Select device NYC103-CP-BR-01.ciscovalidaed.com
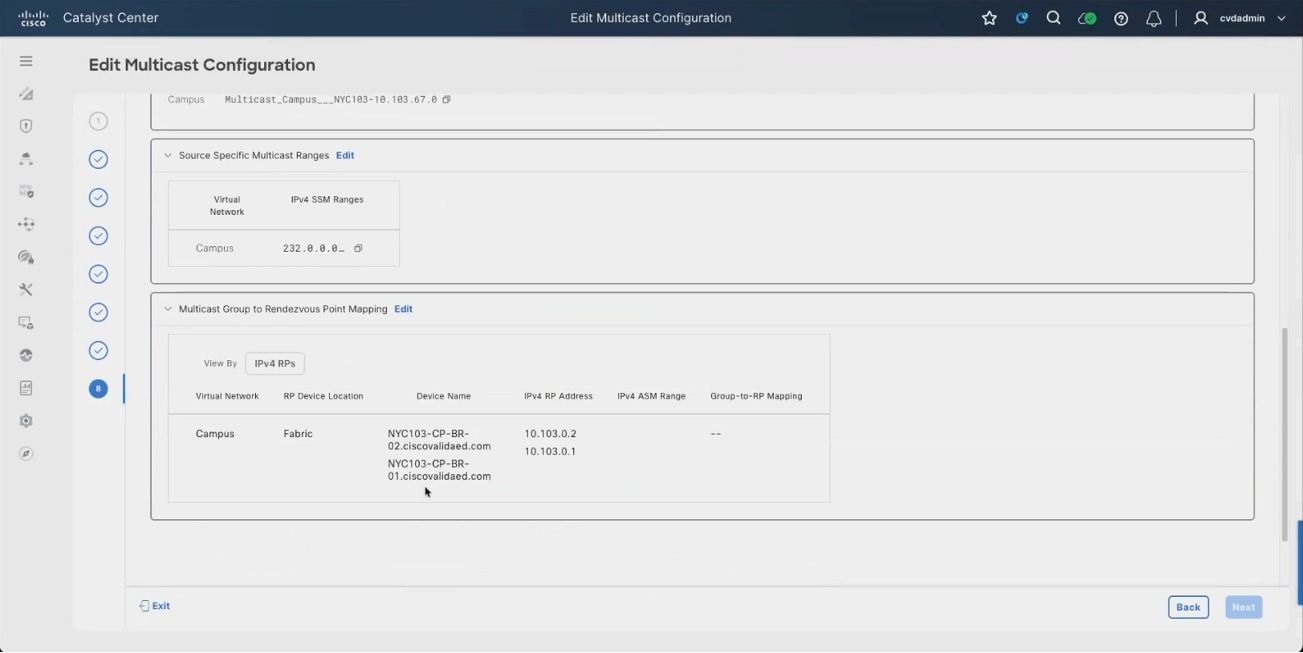This screenshot has height=653, width=1303. coord(439,470)
